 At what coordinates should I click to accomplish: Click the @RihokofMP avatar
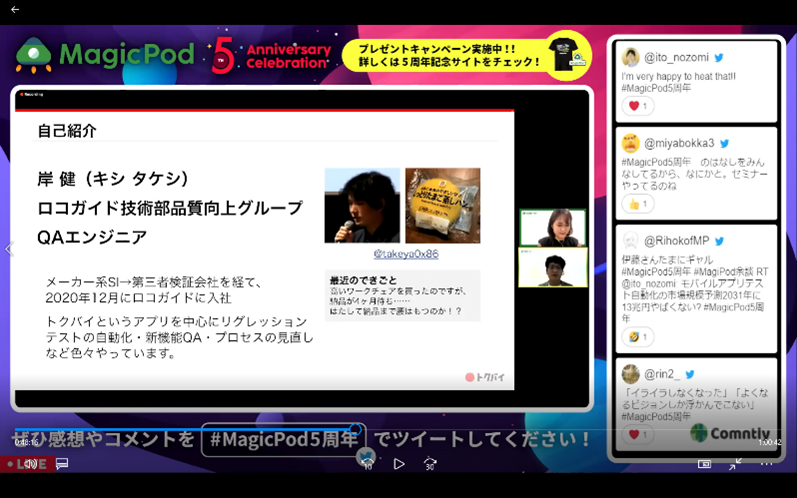click(630, 241)
